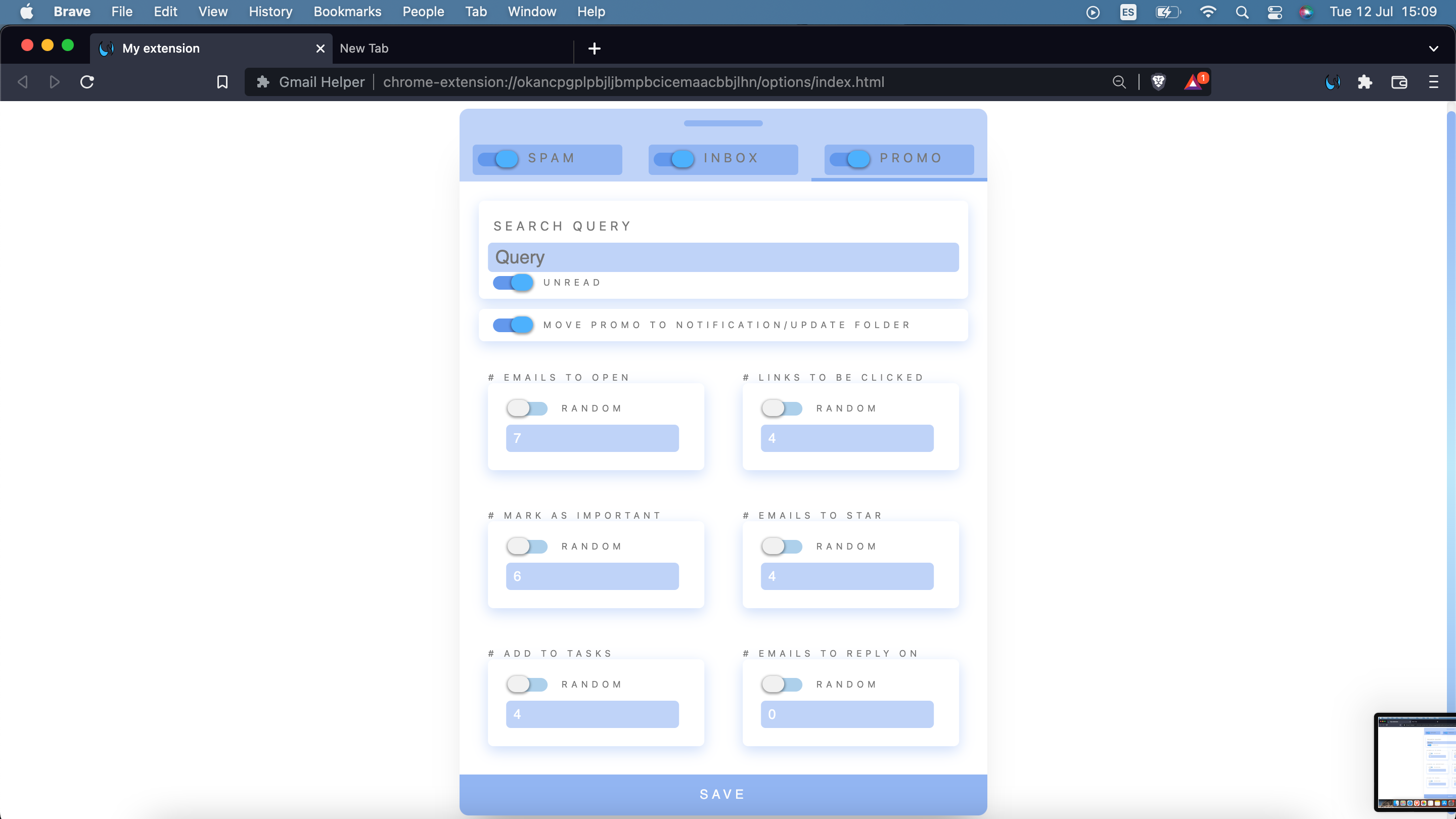Open macOS Control Center icon

[x=1274, y=12]
